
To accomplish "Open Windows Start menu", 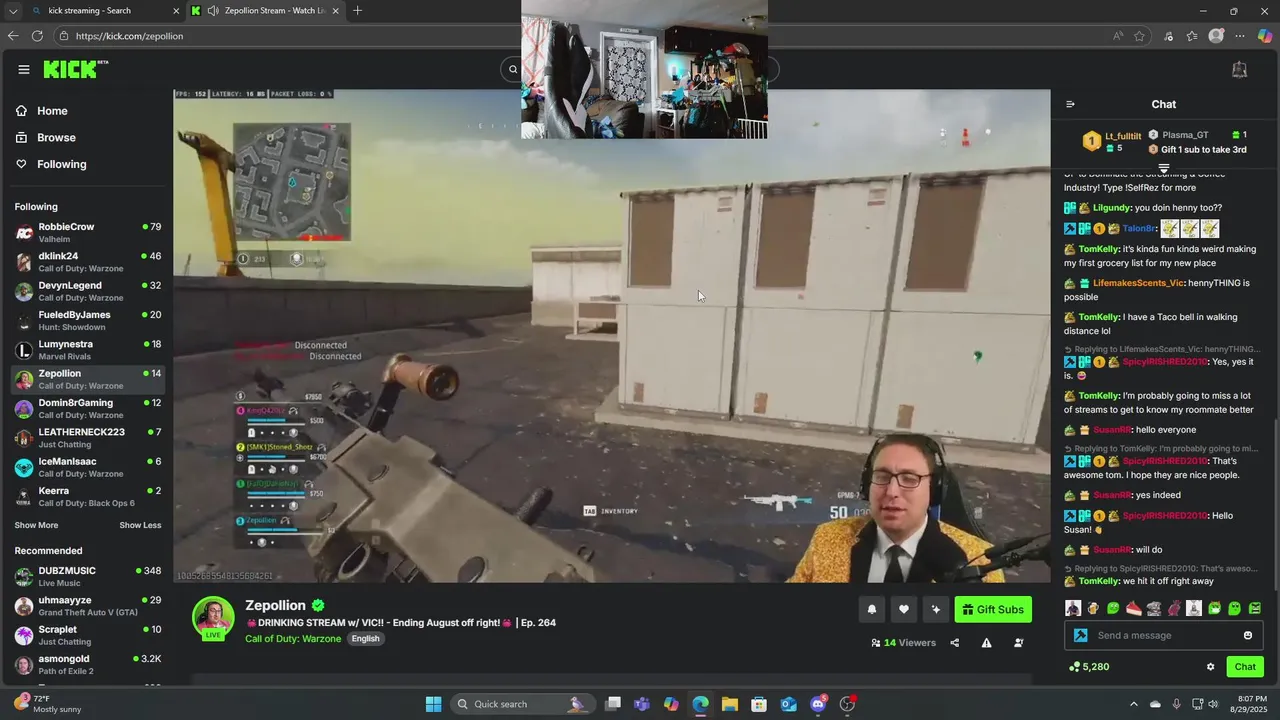I will tap(433, 704).
